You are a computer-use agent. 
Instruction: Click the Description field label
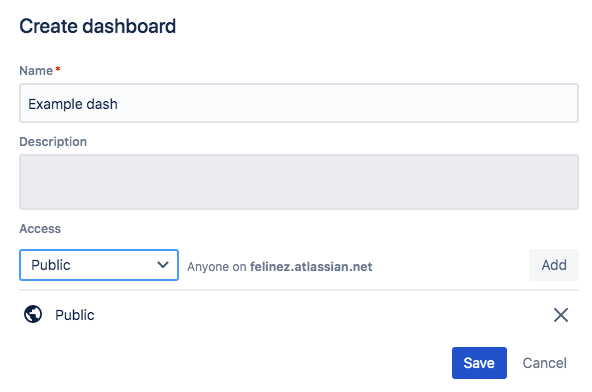53,142
